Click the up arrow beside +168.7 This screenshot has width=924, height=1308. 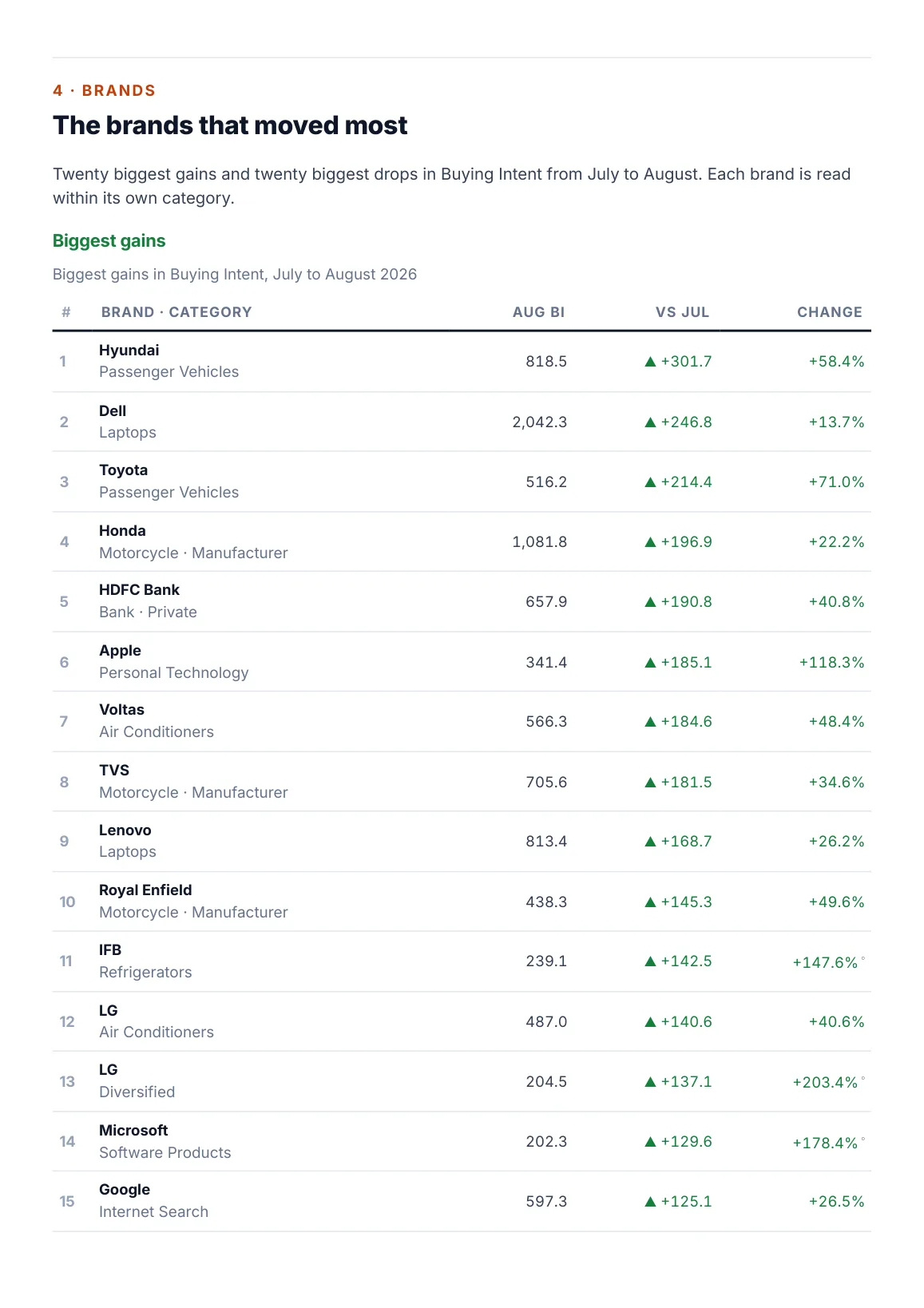coord(650,842)
